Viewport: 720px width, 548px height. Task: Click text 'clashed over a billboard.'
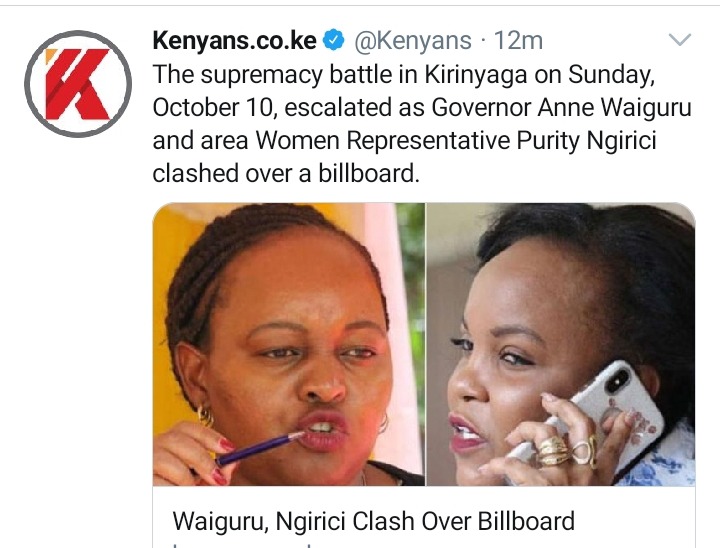pos(286,174)
